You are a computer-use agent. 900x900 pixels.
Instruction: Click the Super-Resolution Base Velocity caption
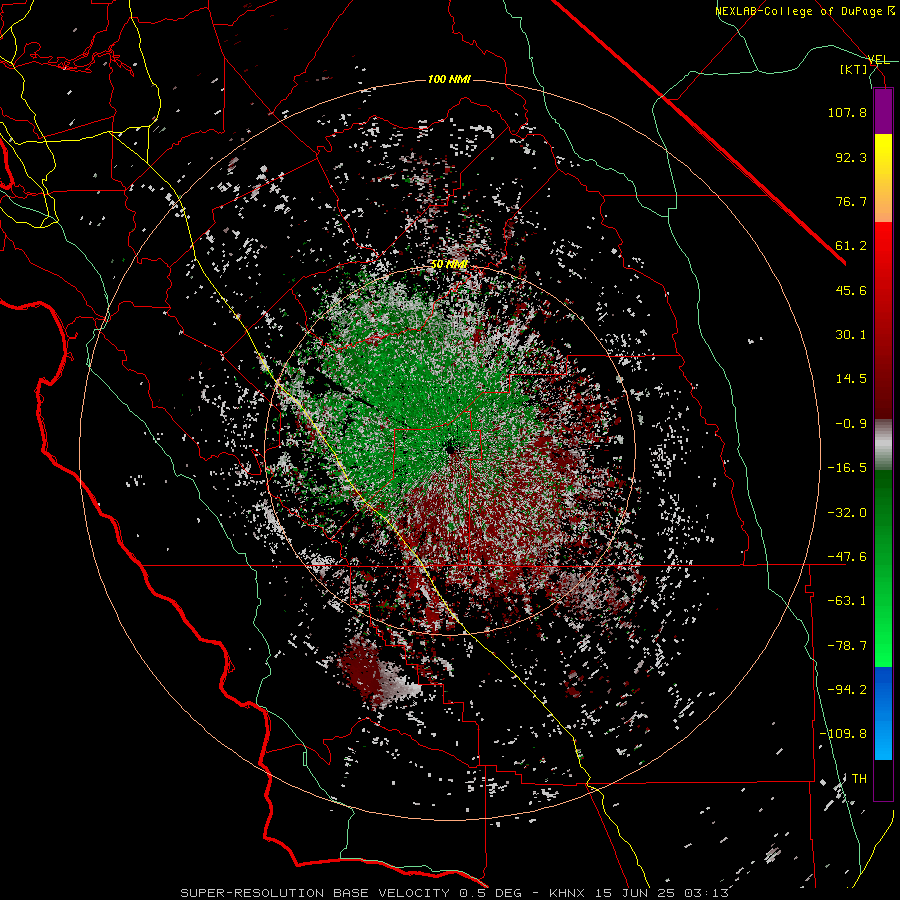(x=455, y=893)
